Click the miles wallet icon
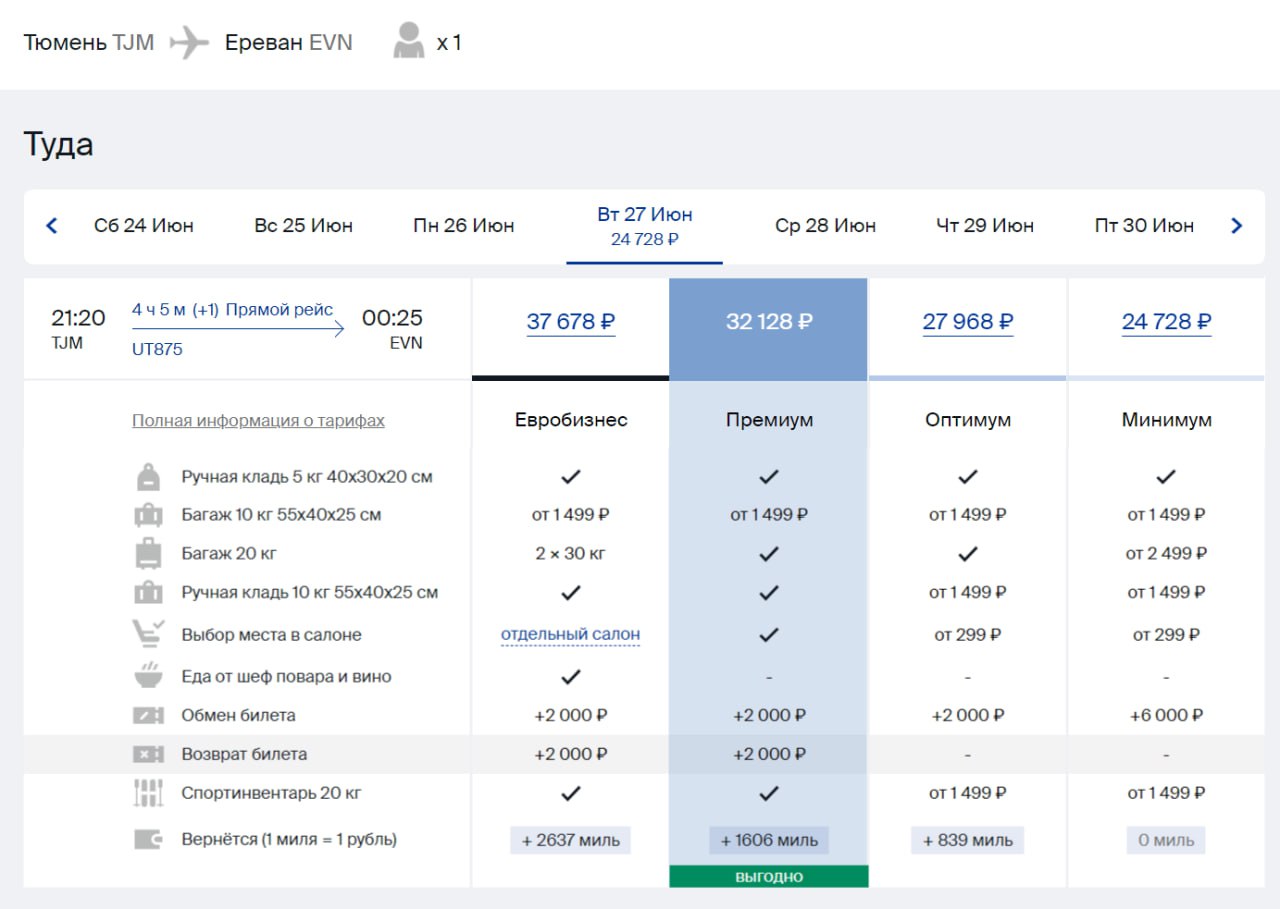Image resolution: width=1280 pixels, height=909 pixels. [148, 840]
